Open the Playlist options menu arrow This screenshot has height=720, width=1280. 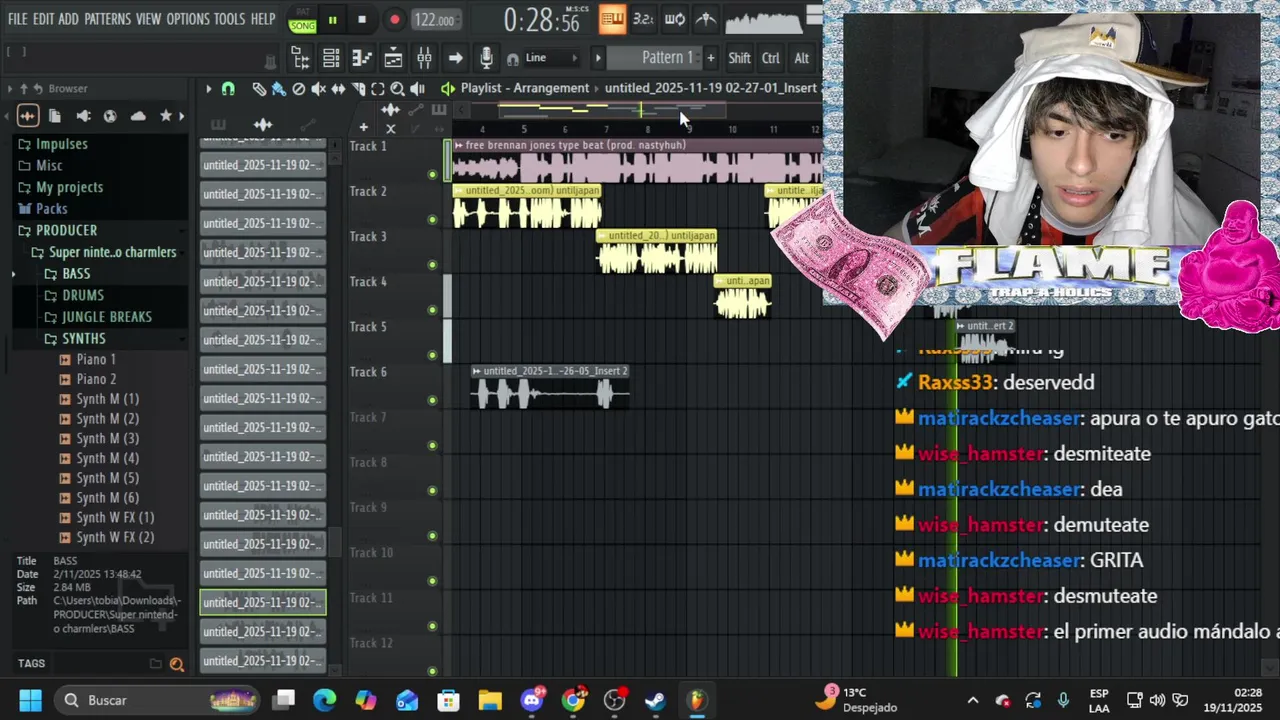tap(208, 89)
